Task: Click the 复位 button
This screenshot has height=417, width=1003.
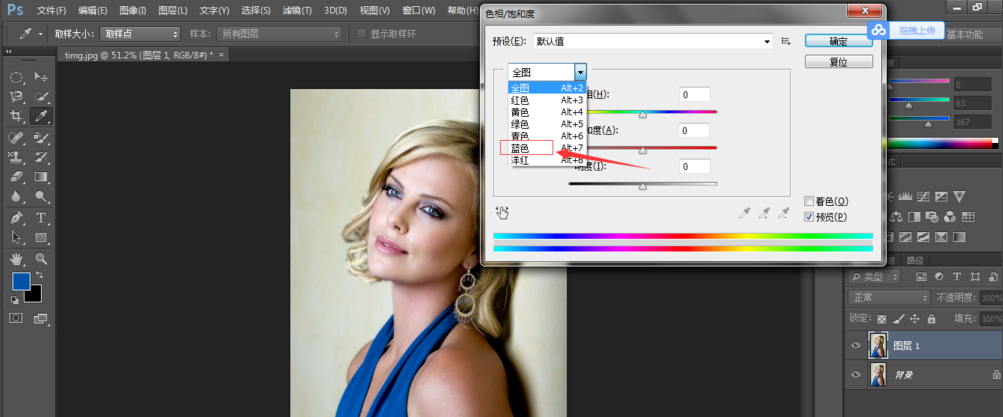Action: pyautogui.click(x=839, y=62)
